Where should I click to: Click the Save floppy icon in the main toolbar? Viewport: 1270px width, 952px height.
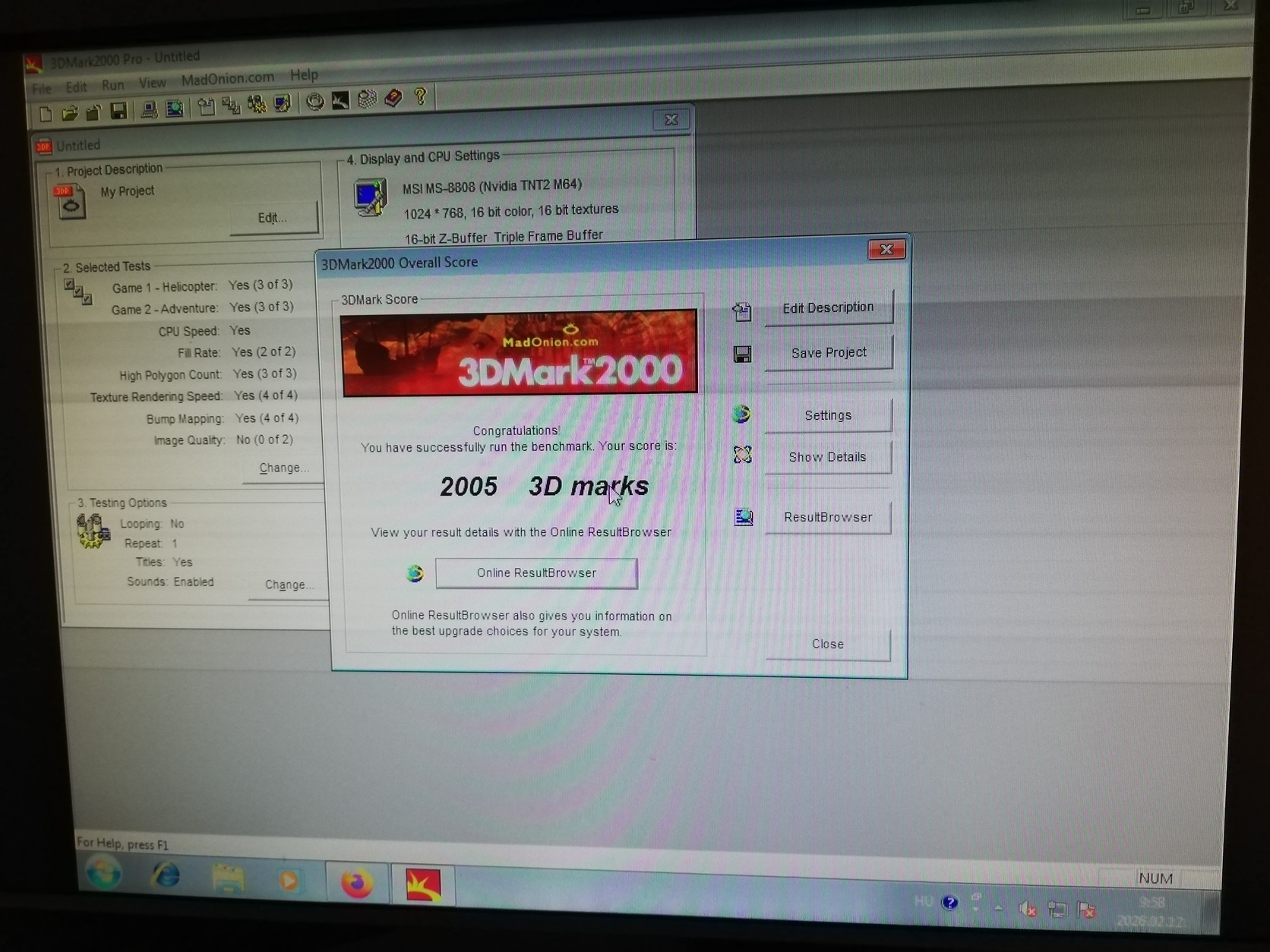118,112
